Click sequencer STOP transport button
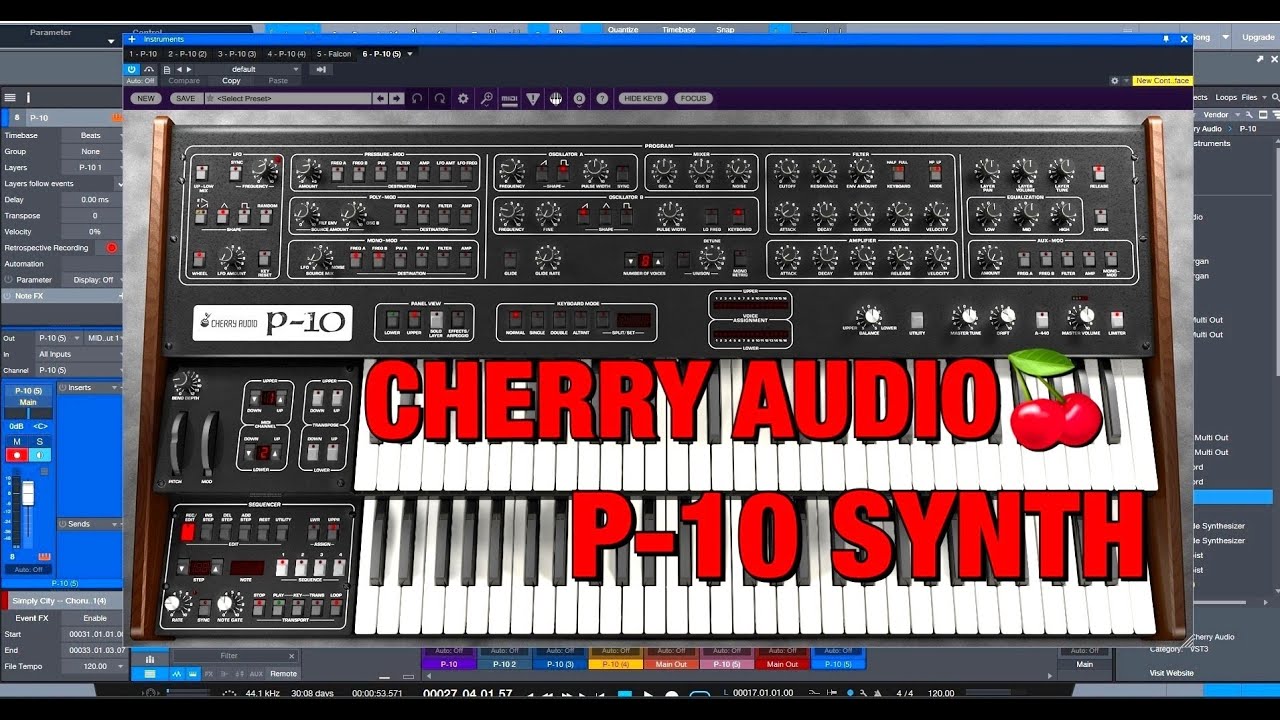Image resolution: width=1280 pixels, height=720 pixels. point(259,608)
